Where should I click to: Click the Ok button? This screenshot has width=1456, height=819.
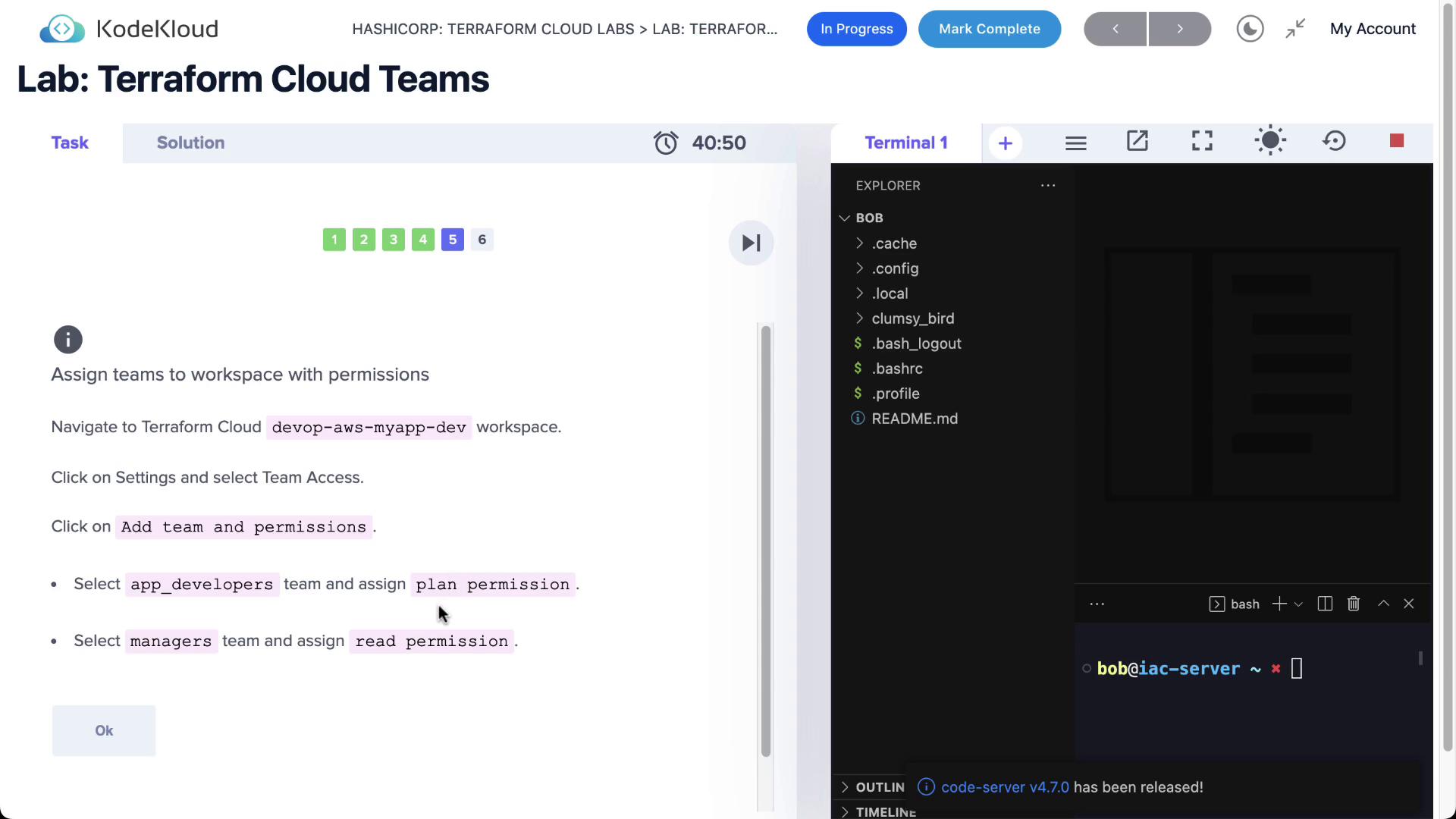pos(104,730)
